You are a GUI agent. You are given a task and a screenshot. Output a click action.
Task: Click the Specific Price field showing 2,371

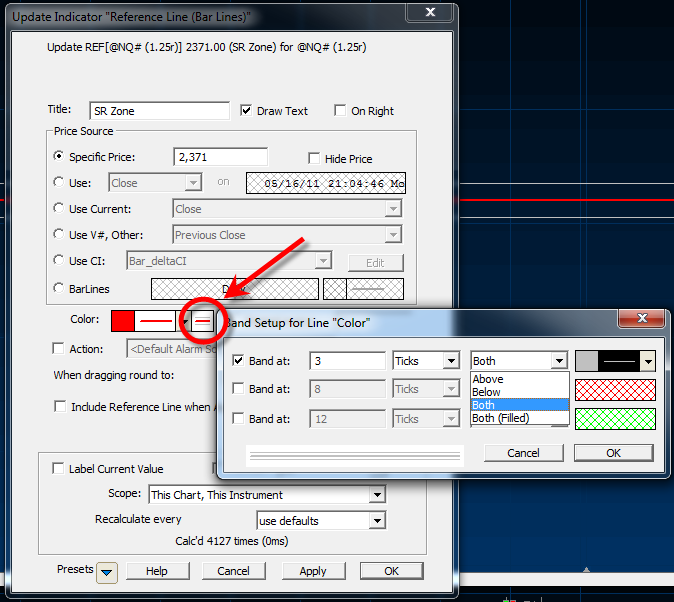coord(221,157)
